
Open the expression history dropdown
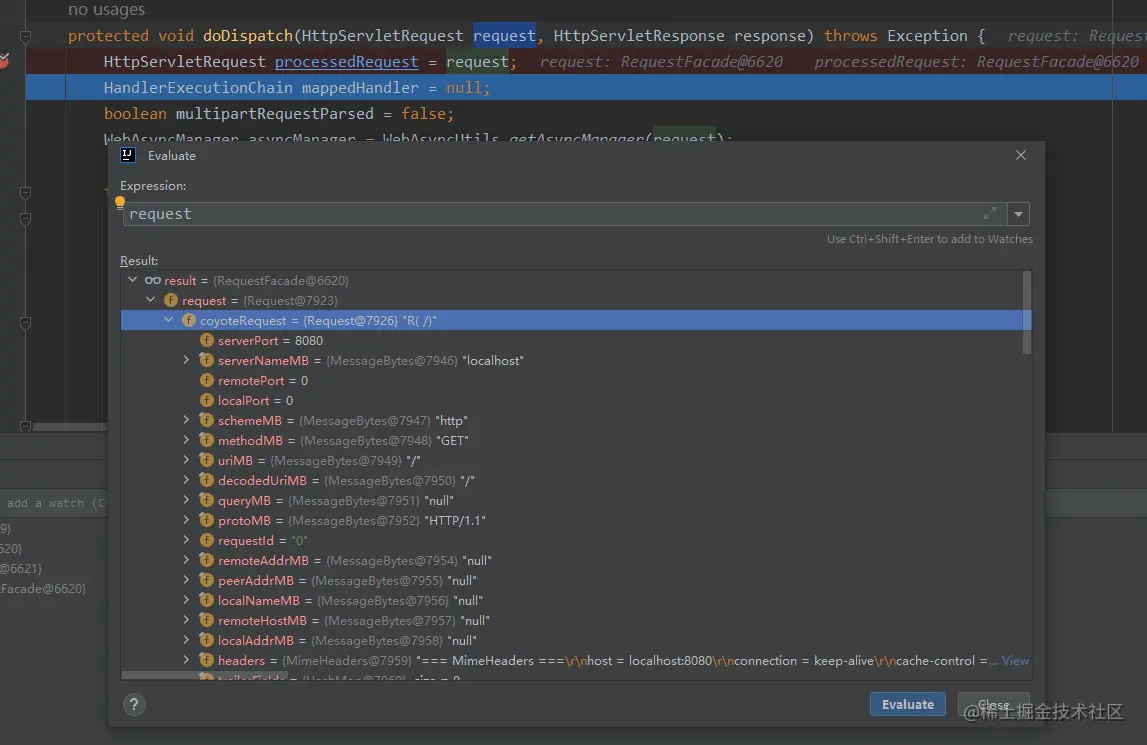pyautogui.click(x=1018, y=213)
